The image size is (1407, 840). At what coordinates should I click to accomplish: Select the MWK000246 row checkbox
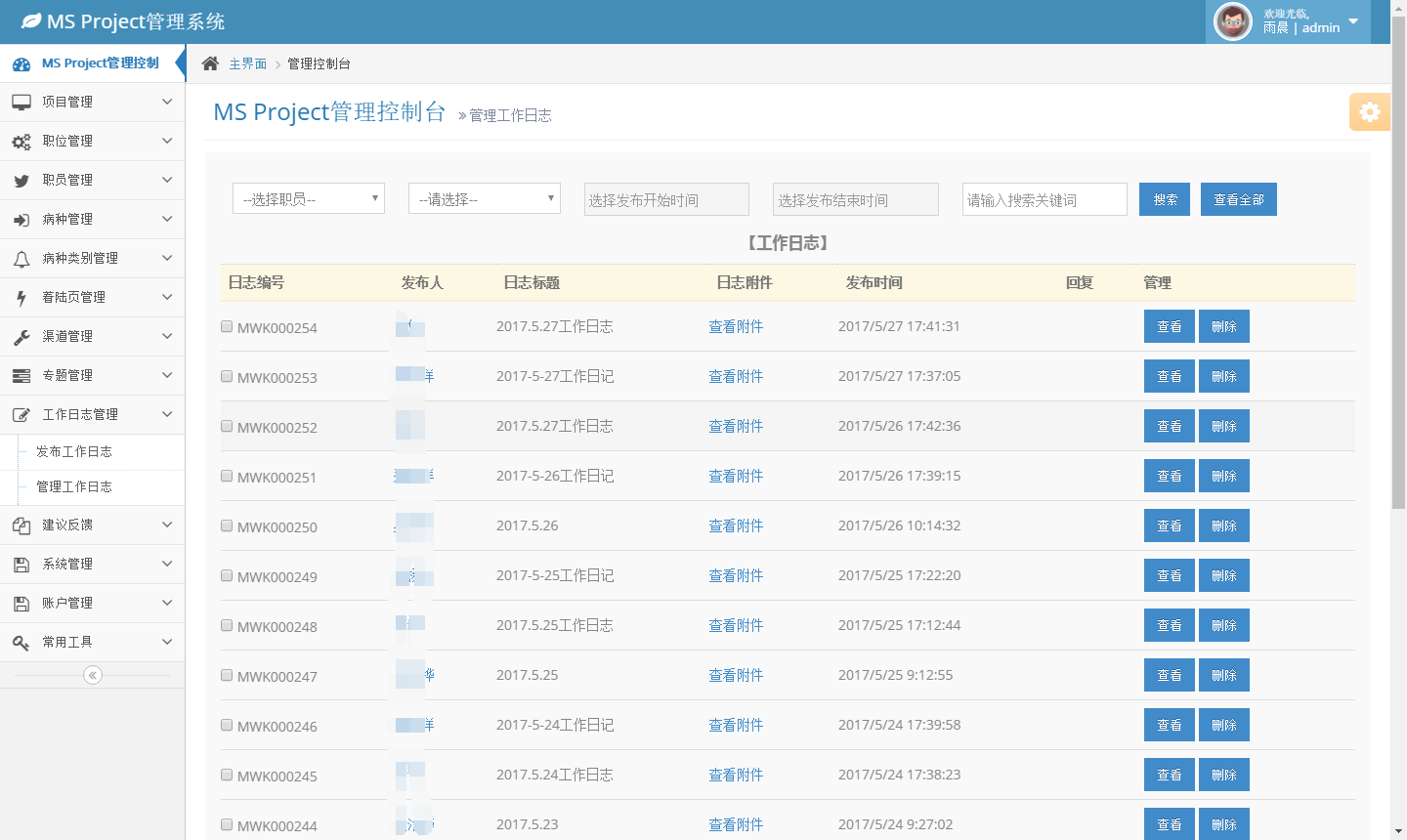[227, 726]
